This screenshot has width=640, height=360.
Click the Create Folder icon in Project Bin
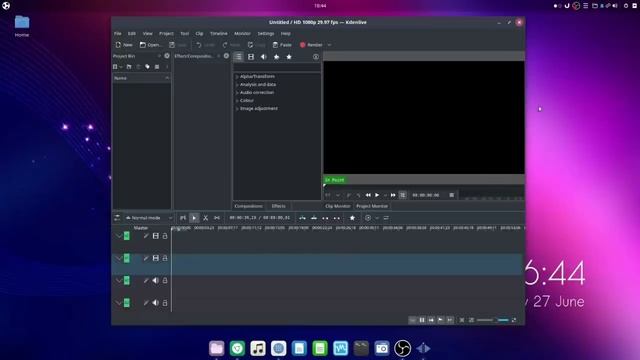(x=129, y=67)
